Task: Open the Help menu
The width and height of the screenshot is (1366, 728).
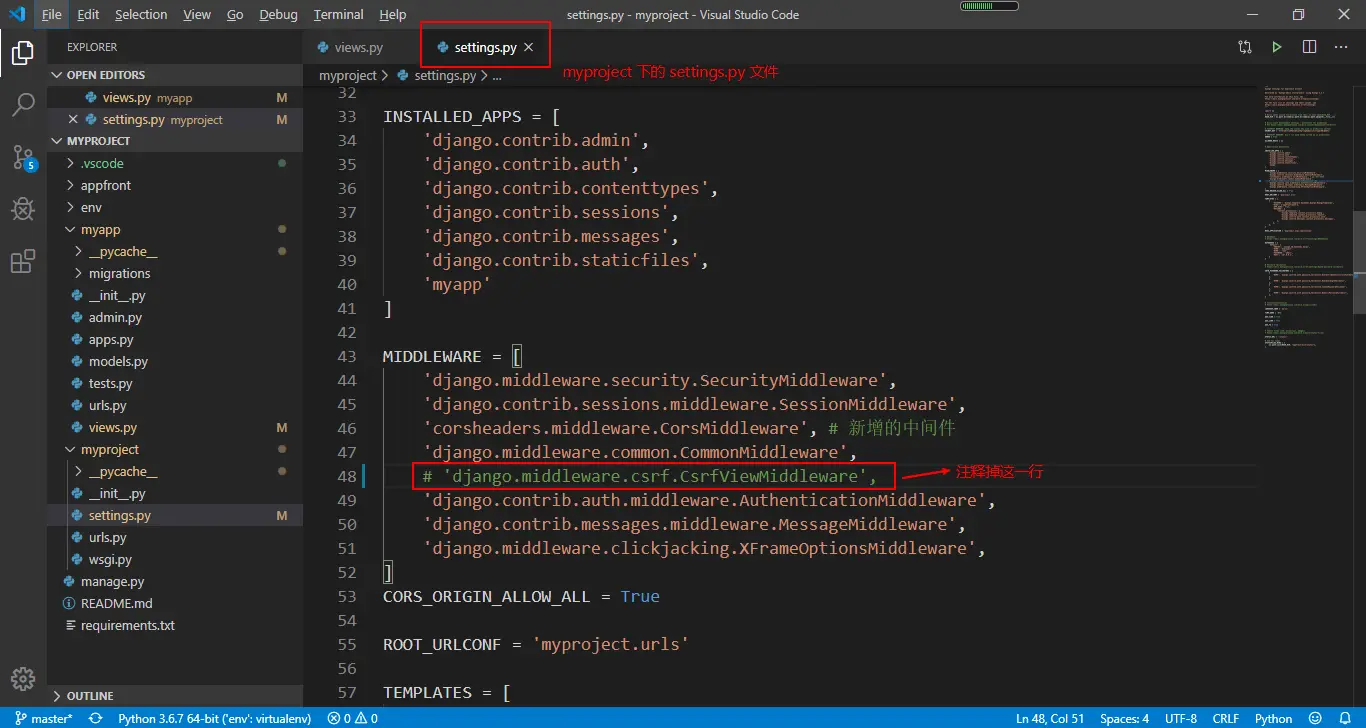Action: (393, 15)
